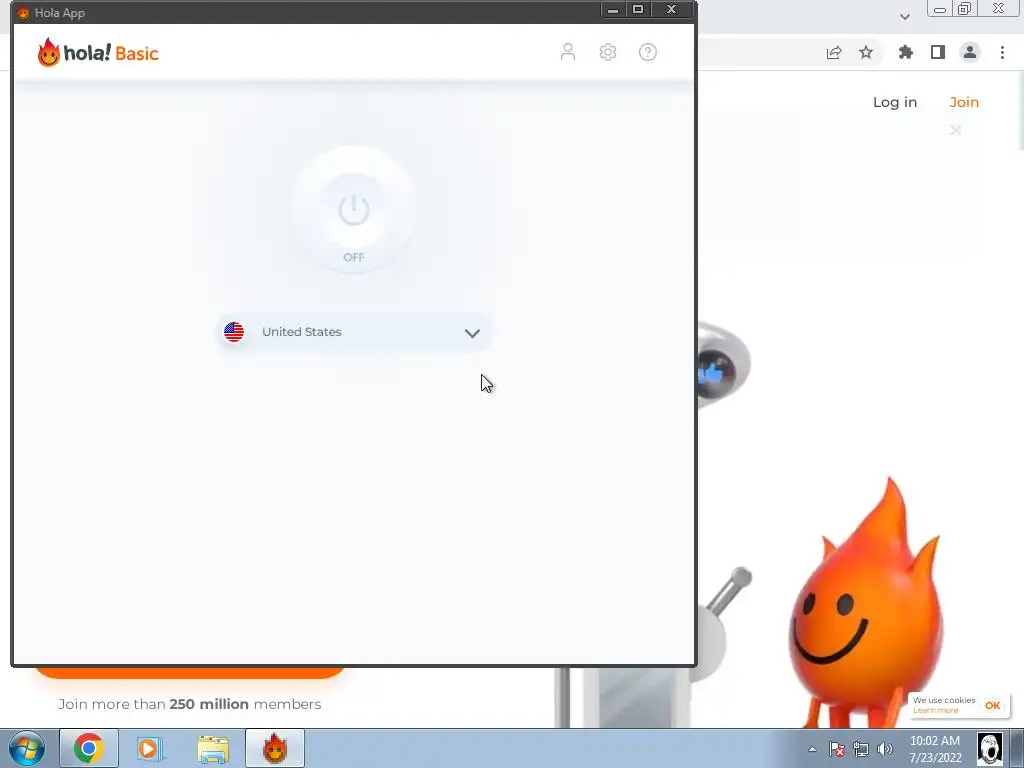
Task: Minimize the Hola App window
Action: pos(613,10)
